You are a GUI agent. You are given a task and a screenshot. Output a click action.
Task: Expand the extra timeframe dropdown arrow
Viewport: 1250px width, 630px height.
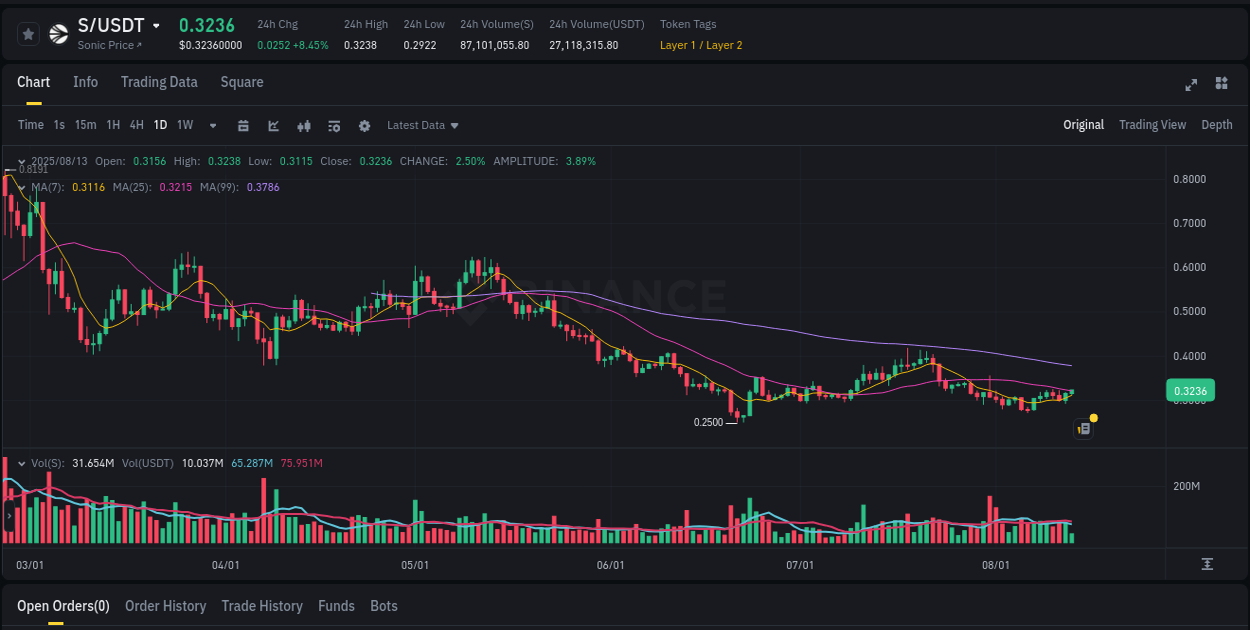point(211,125)
